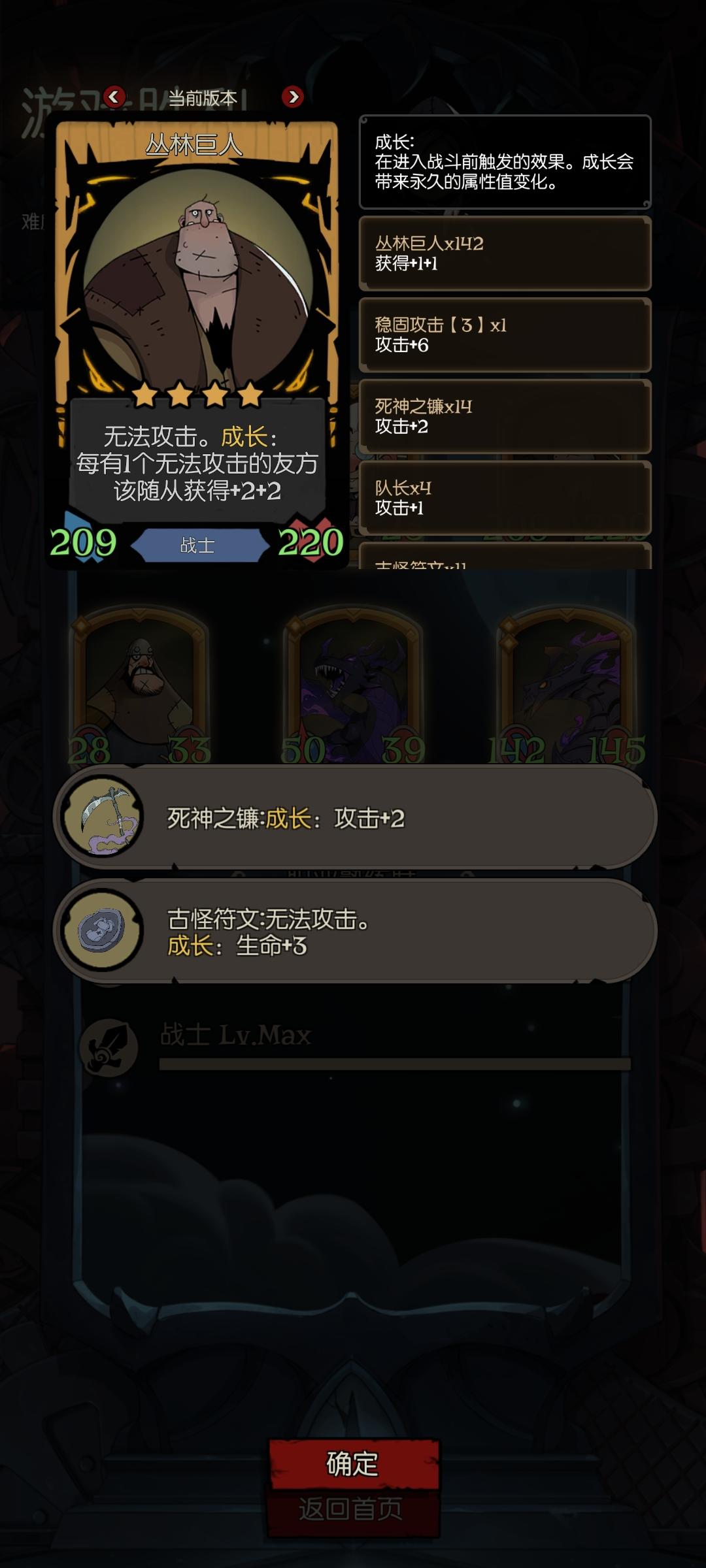Tap the 战士 class label on card
706x1568 pixels.
point(197,545)
